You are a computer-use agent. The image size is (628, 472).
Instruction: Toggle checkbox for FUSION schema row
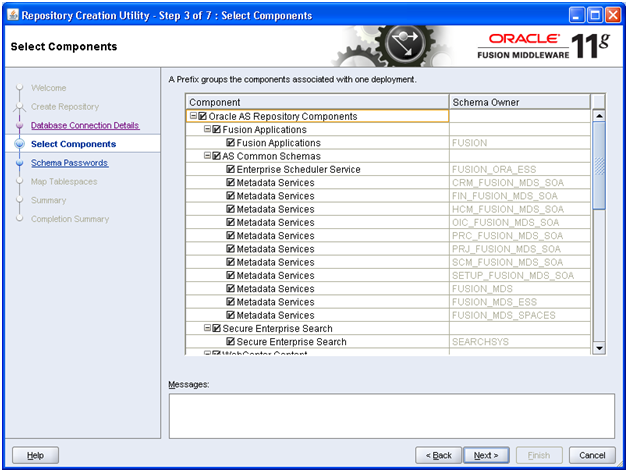coord(230,143)
